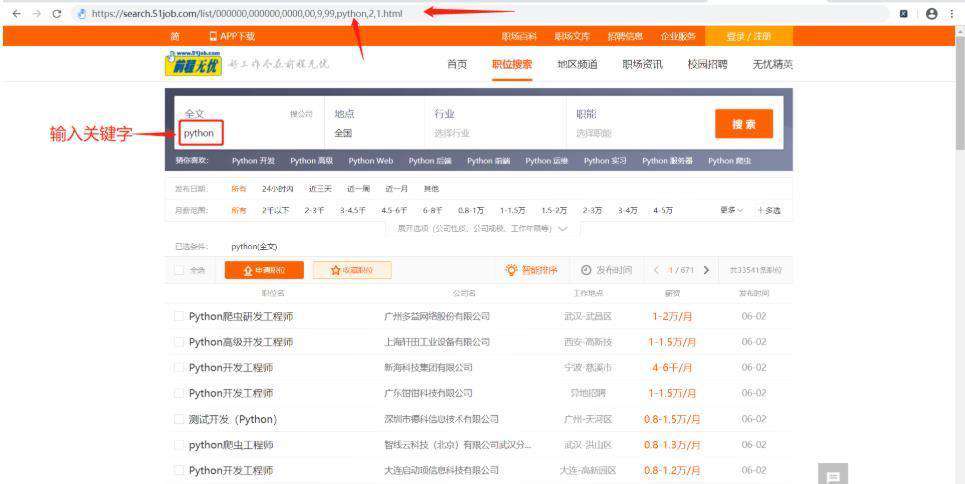Screen dimensions: 965x484
Task: Check the Python爬虫研发工程师 row checkbox
Action: point(179,316)
